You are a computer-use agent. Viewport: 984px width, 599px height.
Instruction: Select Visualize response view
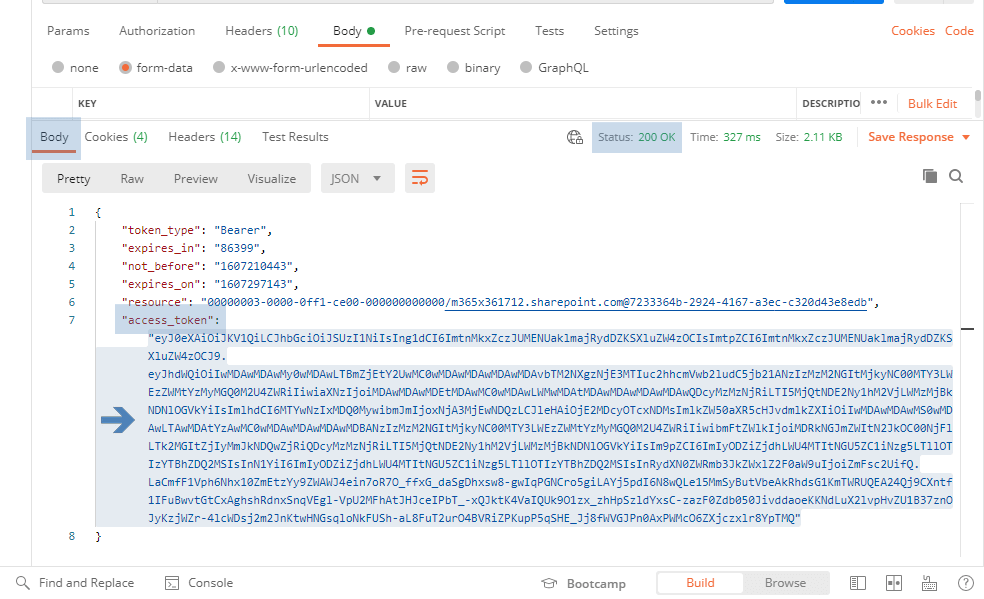click(x=272, y=179)
